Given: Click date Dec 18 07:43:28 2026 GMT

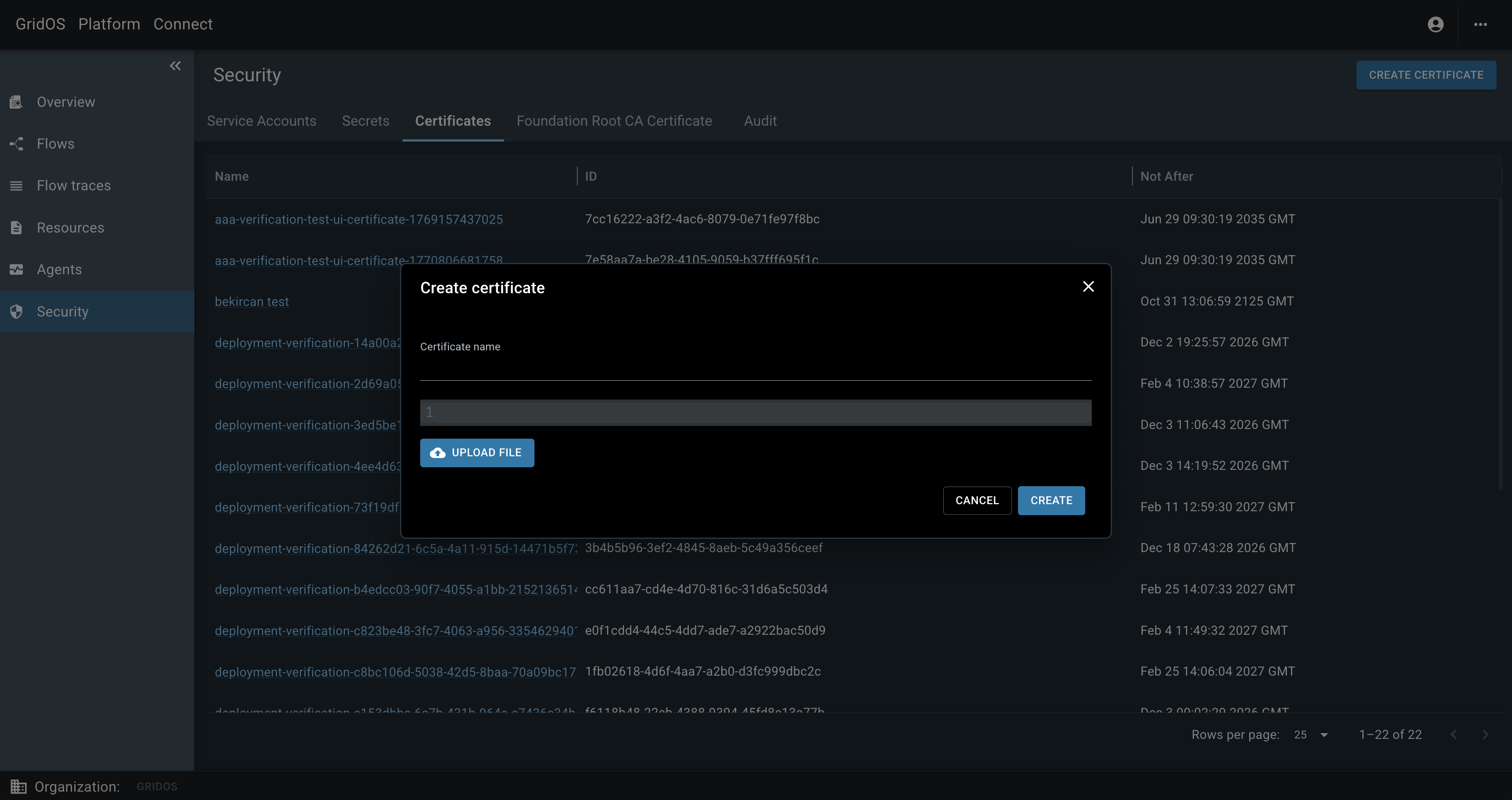Looking at the screenshot, I should [x=1218, y=548].
